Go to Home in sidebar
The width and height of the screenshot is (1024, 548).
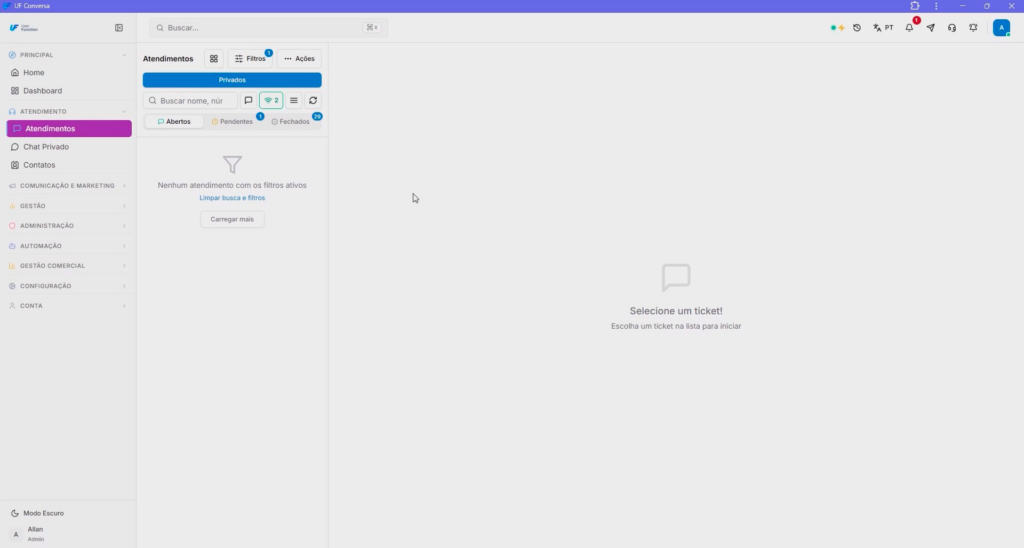69,73
